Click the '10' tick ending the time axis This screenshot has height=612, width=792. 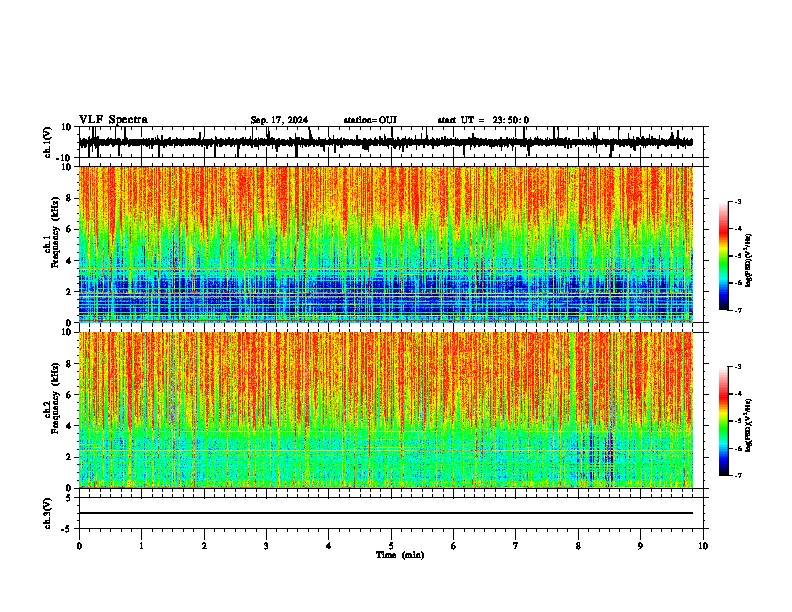coord(703,546)
